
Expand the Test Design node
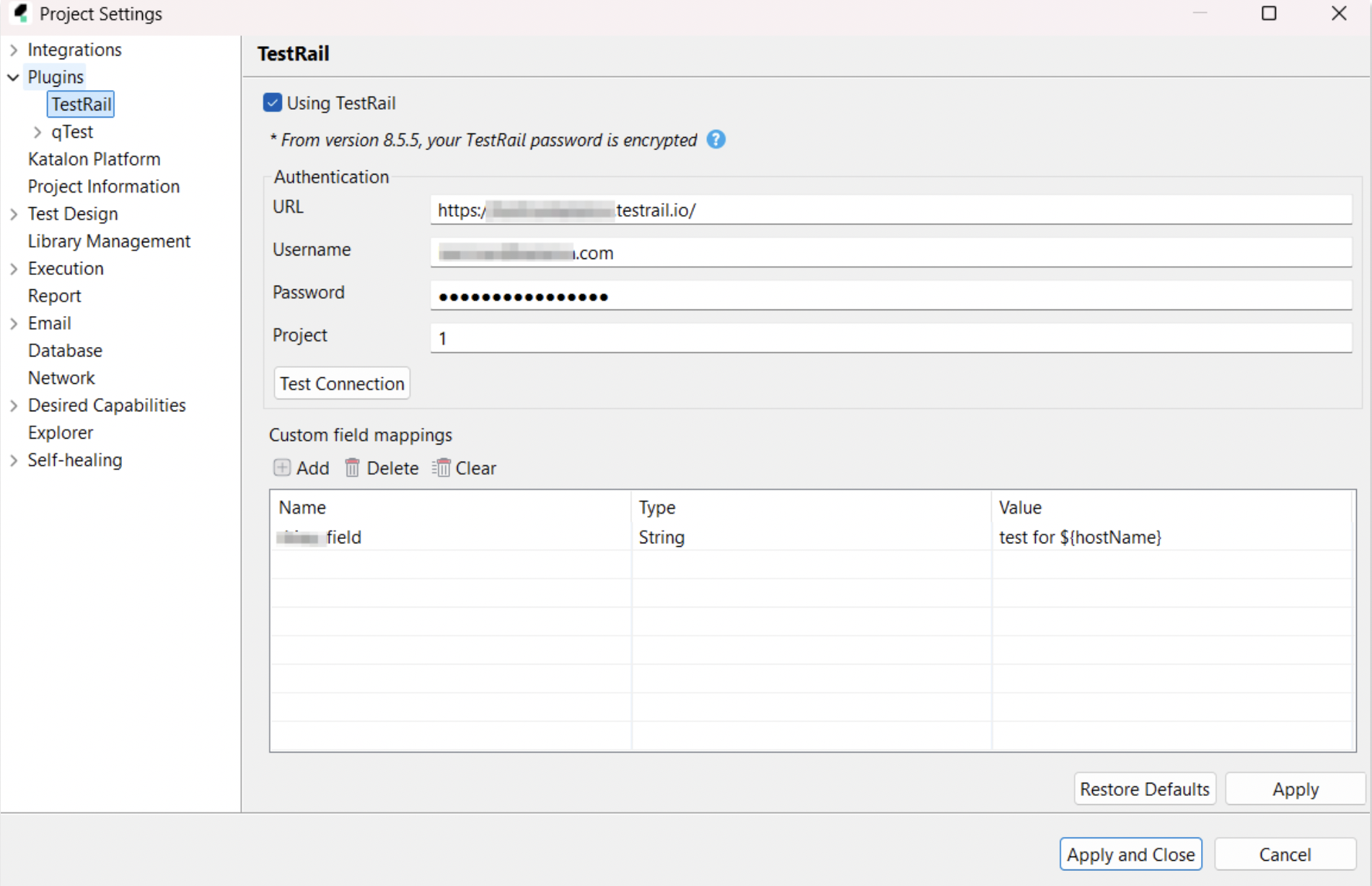coord(14,214)
